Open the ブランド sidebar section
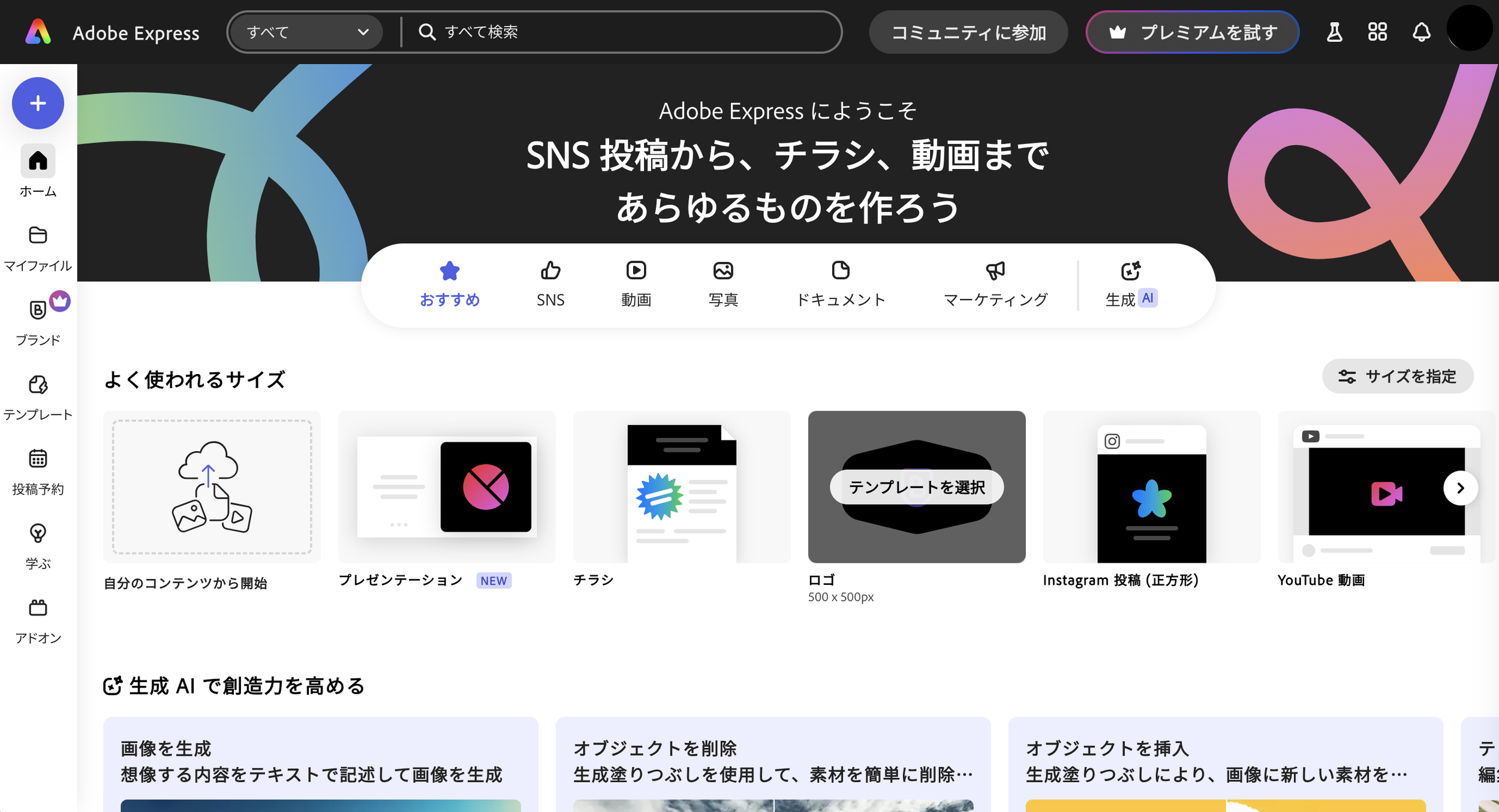1499x812 pixels. pyautogui.click(x=38, y=322)
